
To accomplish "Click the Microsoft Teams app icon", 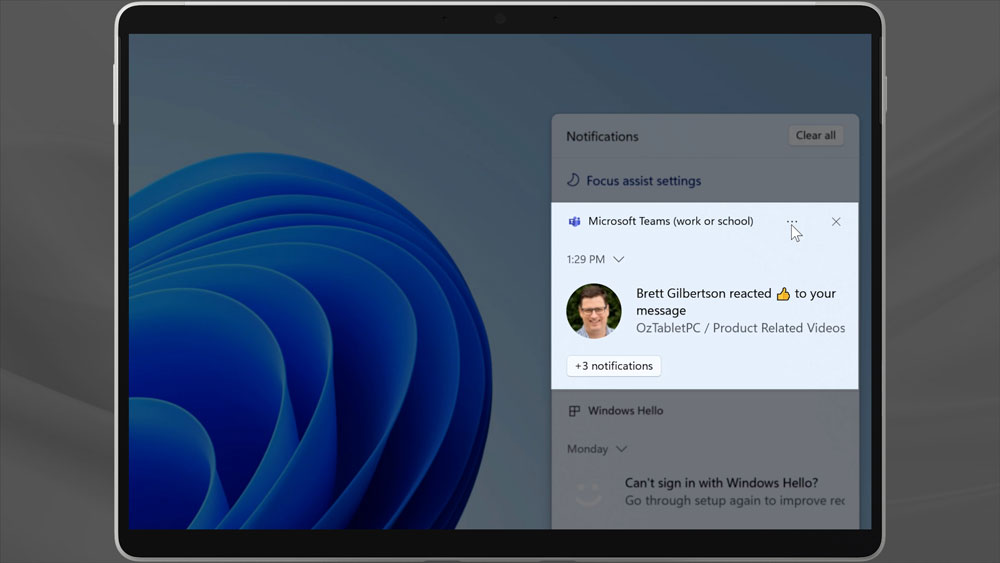I will pos(574,222).
